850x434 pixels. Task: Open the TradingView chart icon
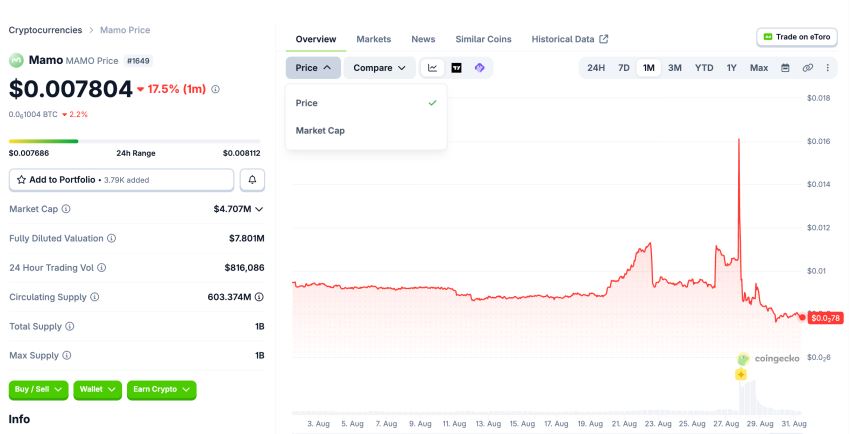pos(456,68)
